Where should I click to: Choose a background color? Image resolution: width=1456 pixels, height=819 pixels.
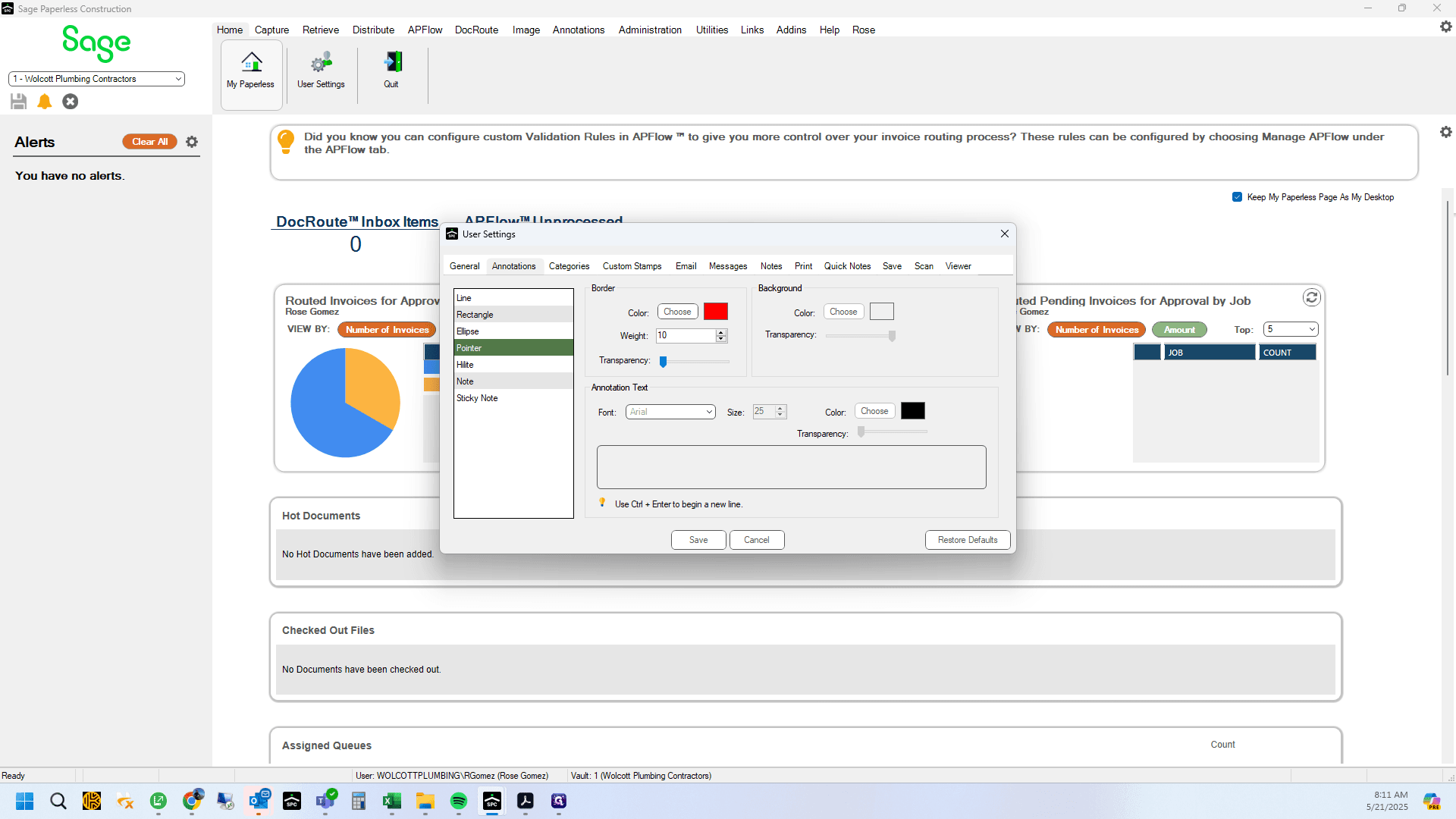[x=843, y=312]
